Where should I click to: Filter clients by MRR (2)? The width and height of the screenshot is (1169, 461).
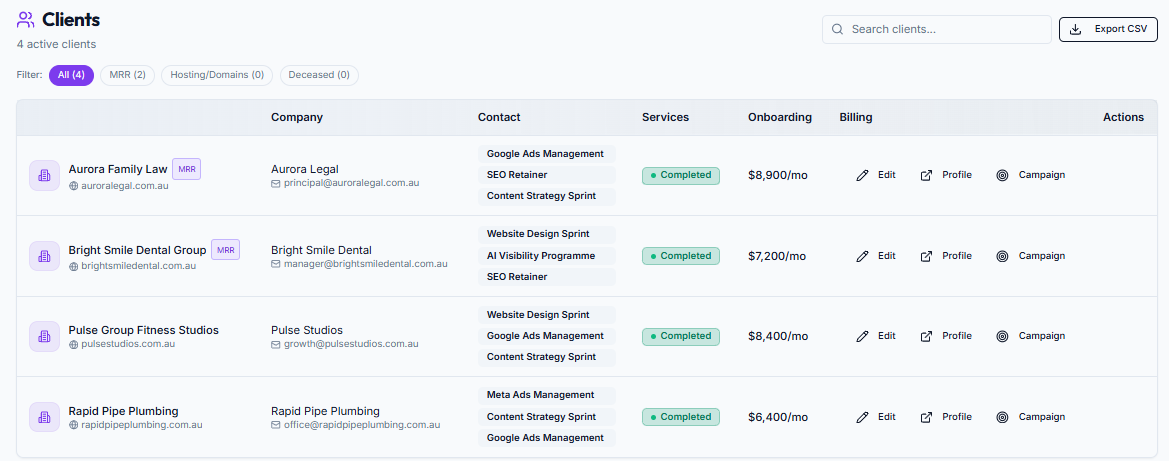pos(127,75)
